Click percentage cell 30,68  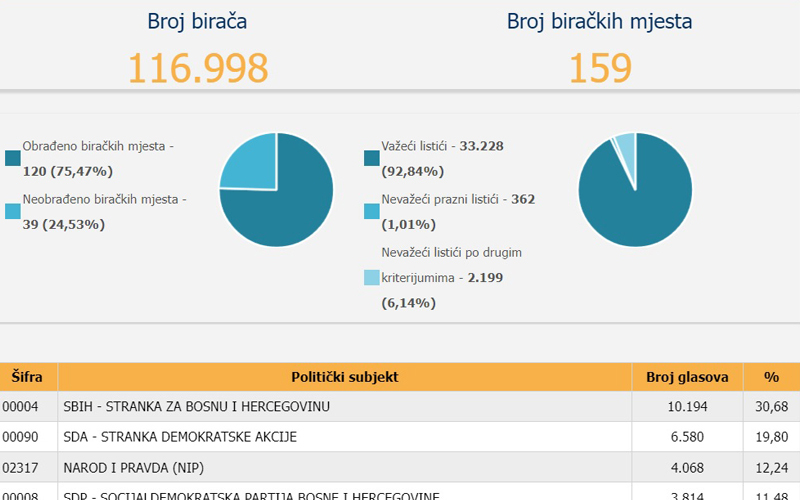pyautogui.click(x=771, y=407)
